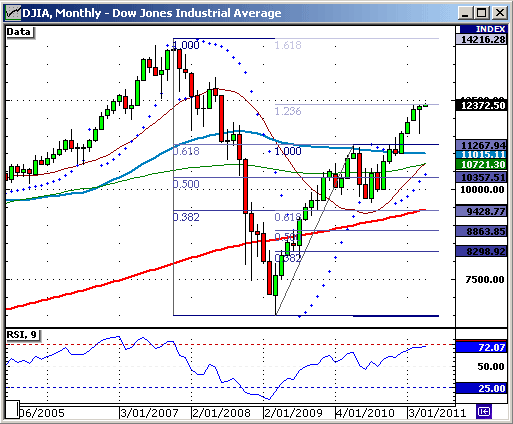Click the 1.236 Fibonacci extension label
The width and height of the screenshot is (513, 424).
288,111
